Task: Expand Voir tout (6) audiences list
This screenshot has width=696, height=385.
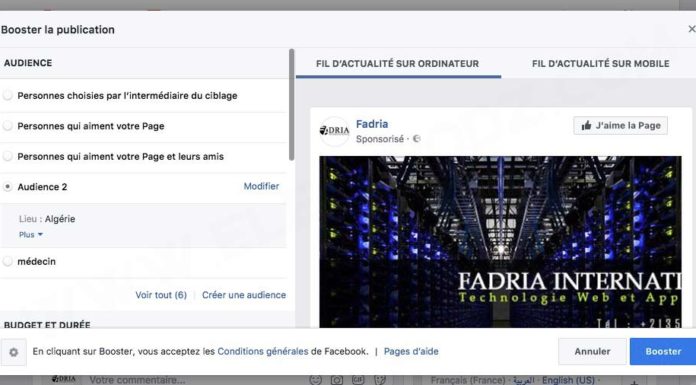Action: coord(161,295)
